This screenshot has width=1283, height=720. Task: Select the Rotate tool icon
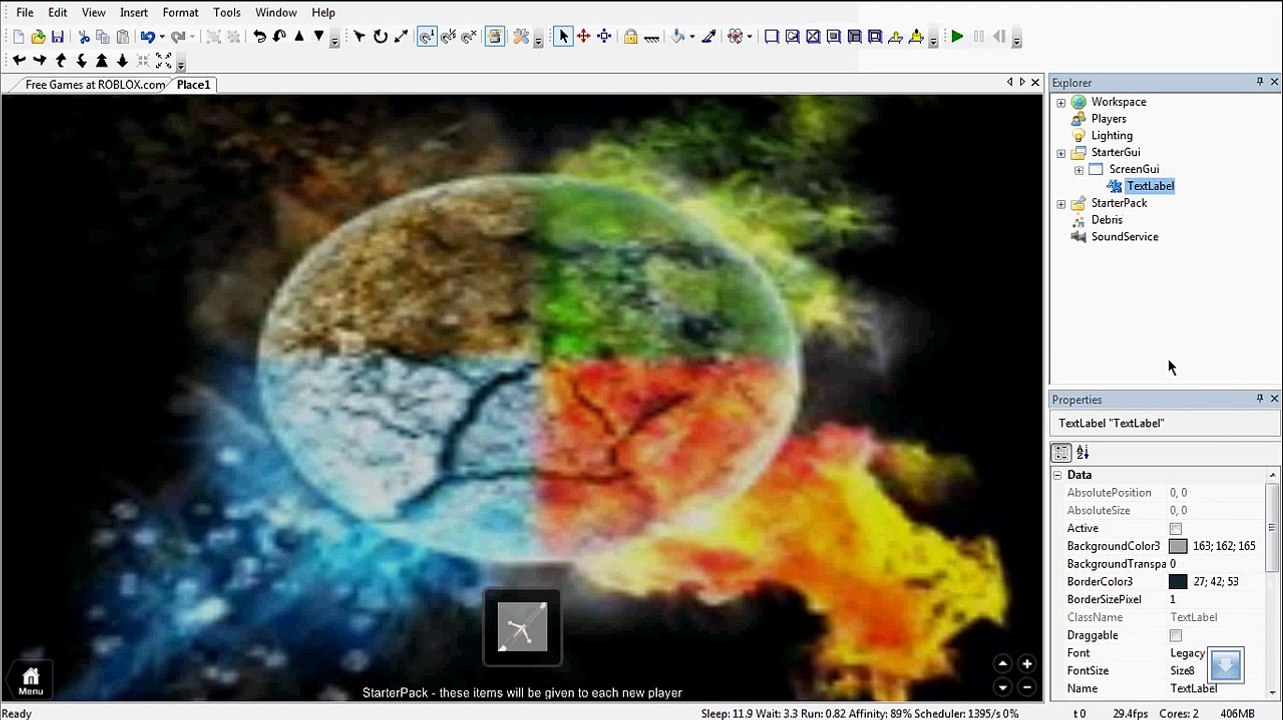tap(380, 37)
